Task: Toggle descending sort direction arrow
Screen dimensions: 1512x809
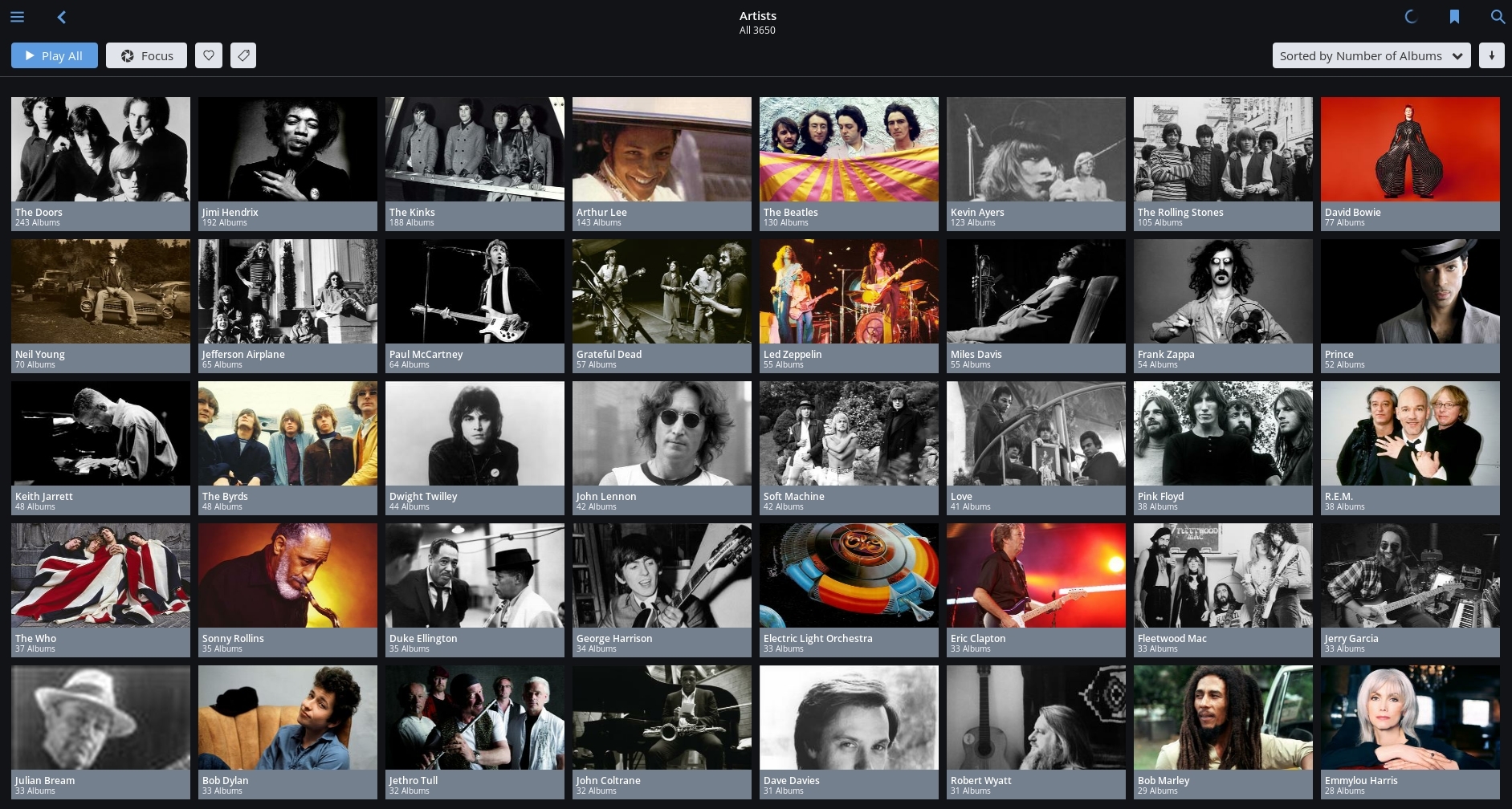Action: 1492,55
